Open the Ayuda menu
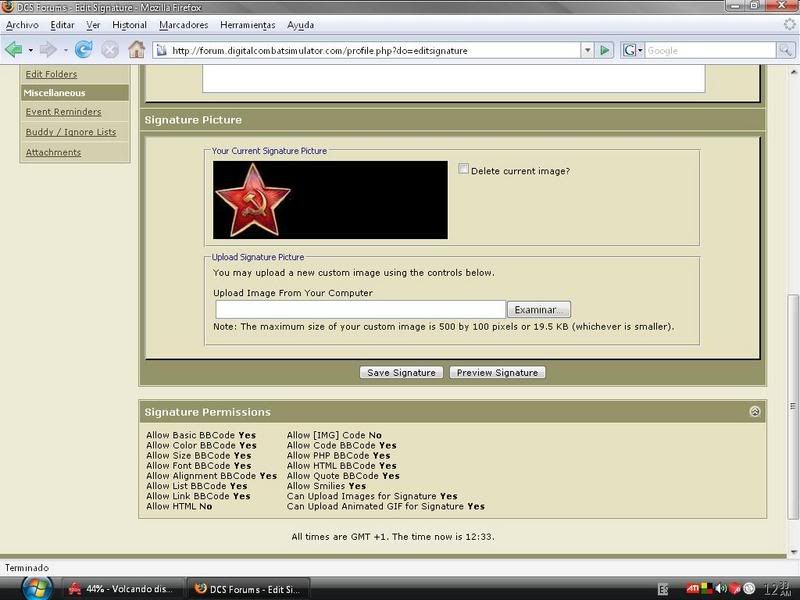 tap(300, 24)
